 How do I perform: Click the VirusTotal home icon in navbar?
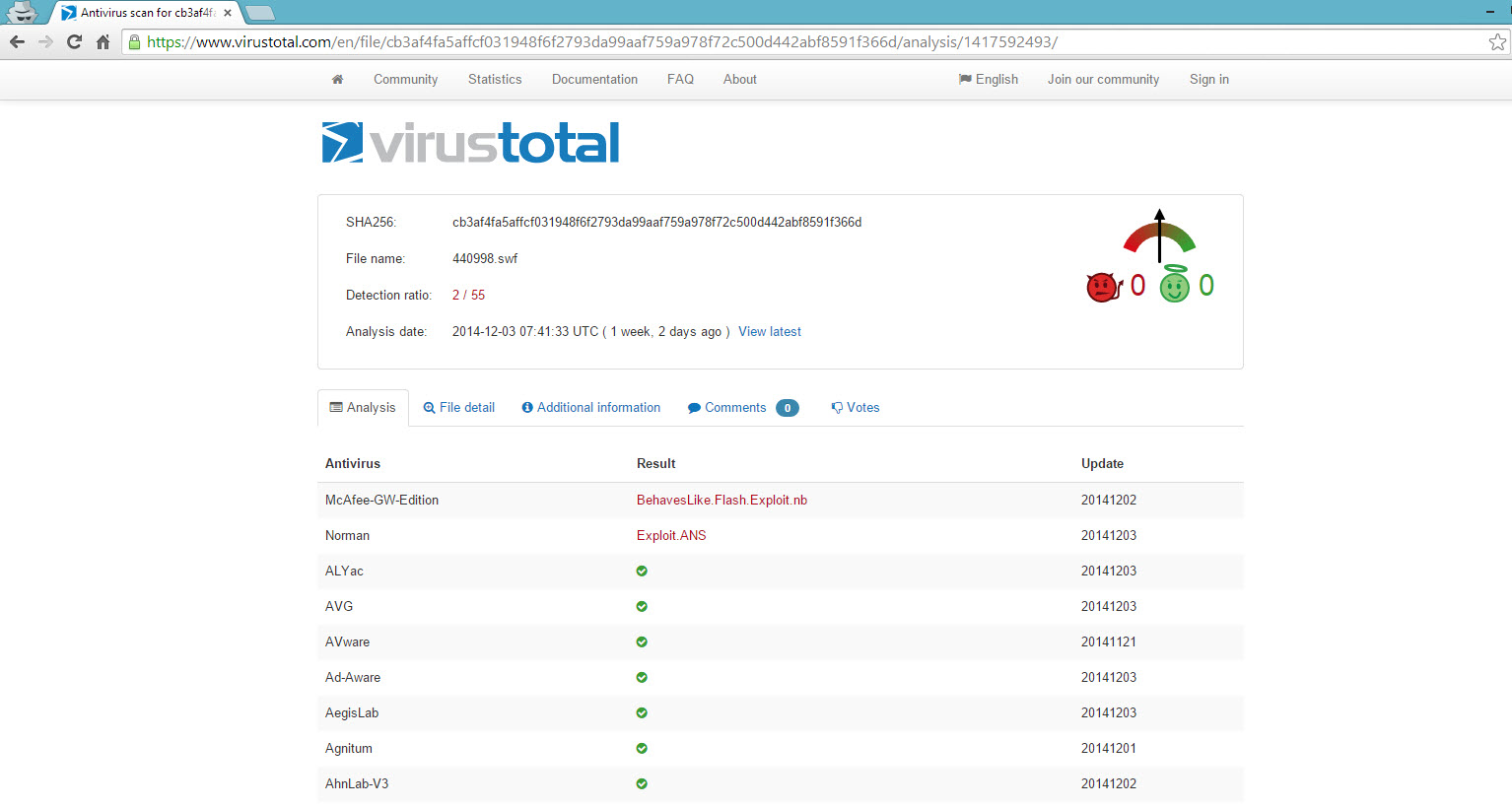point(337,79)
